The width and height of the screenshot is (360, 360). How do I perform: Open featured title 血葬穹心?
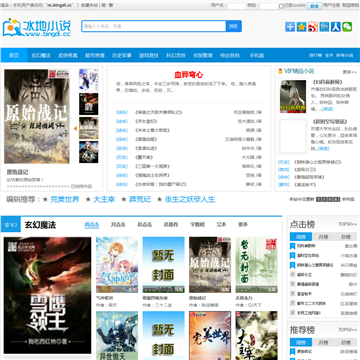tap(189, 75)
